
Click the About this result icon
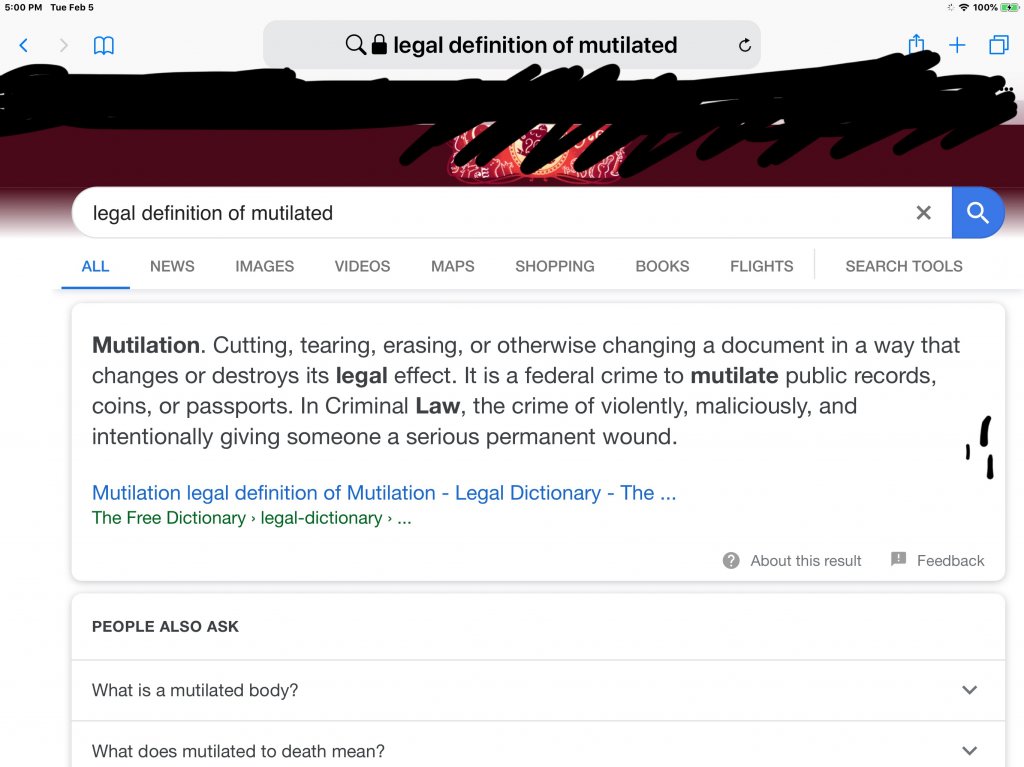[x=732, y=561]
